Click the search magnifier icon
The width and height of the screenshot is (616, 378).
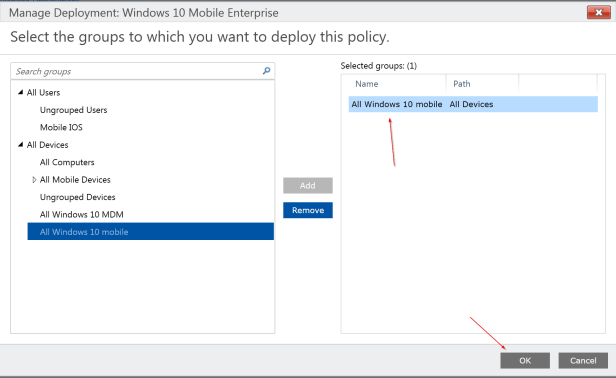tap(266, 71)
